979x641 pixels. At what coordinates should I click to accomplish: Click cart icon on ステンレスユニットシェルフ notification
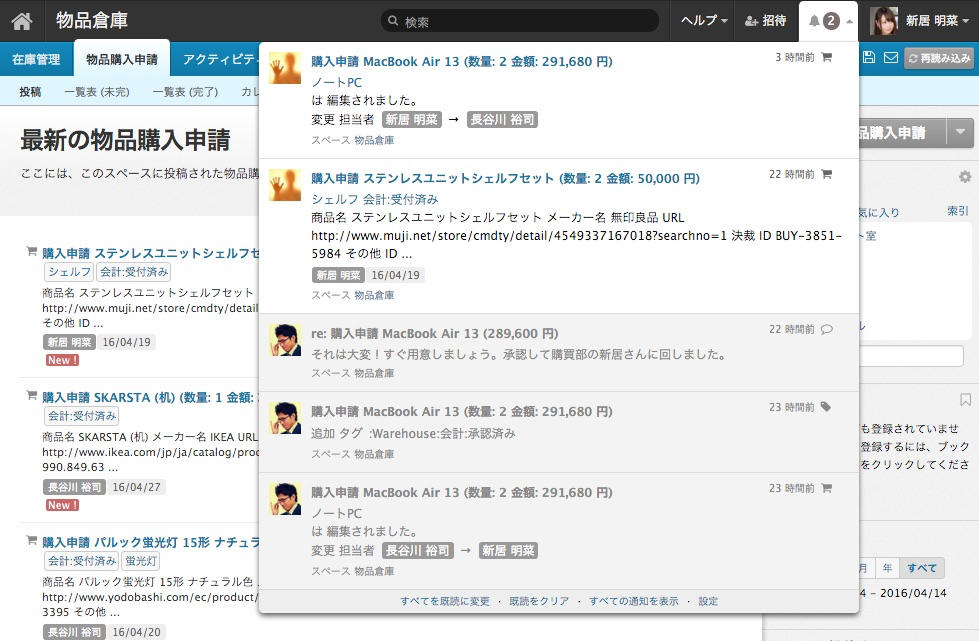click(827, 174)
